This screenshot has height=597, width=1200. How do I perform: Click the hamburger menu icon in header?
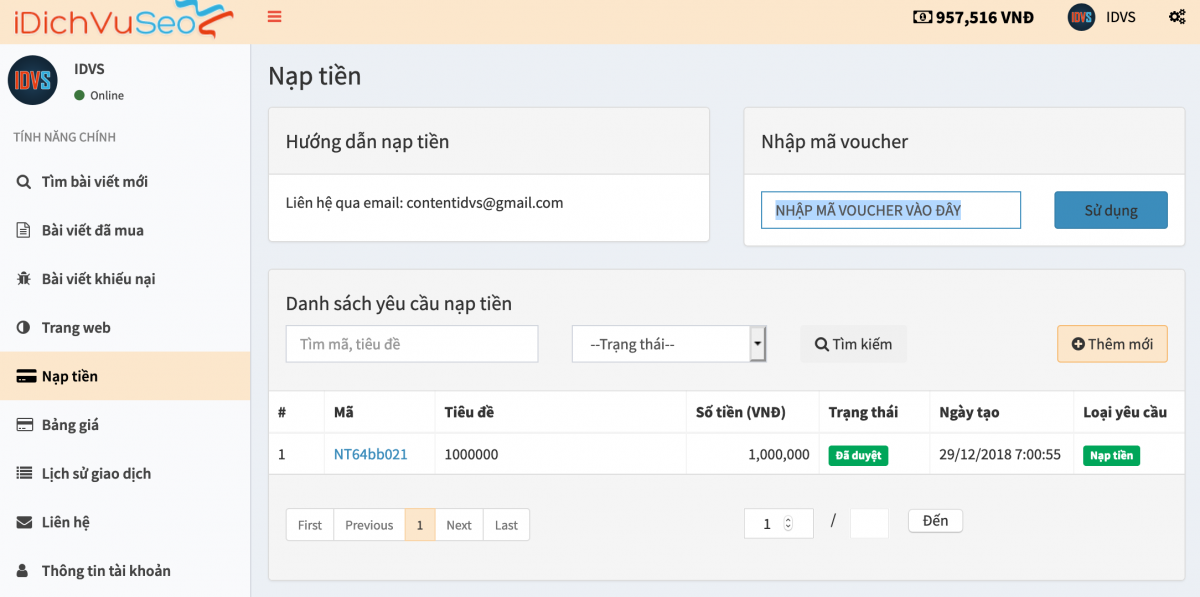pyautogui.click(x=275, y=17)
